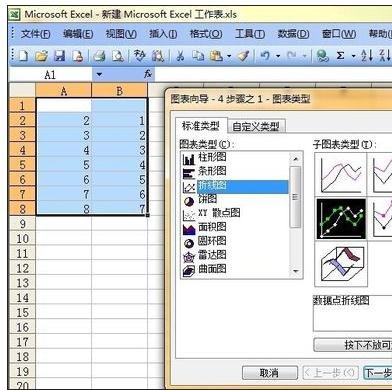Open the Name Box dropdown arrow
This screenshot has width=392, height=390.
(x=99, y=74)
